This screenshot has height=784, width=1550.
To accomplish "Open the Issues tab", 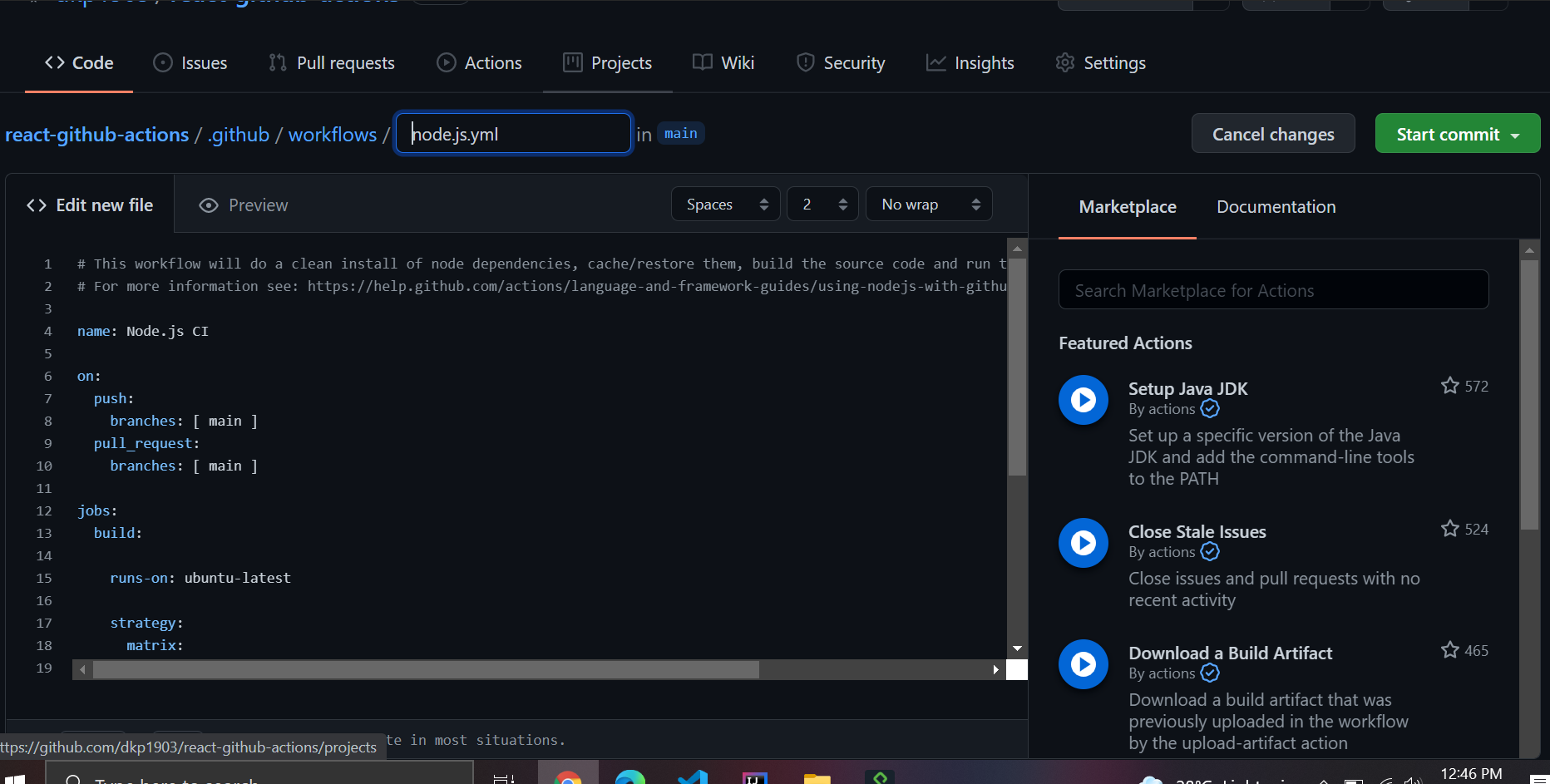I will pyautogui.click(x=190, y=63).
